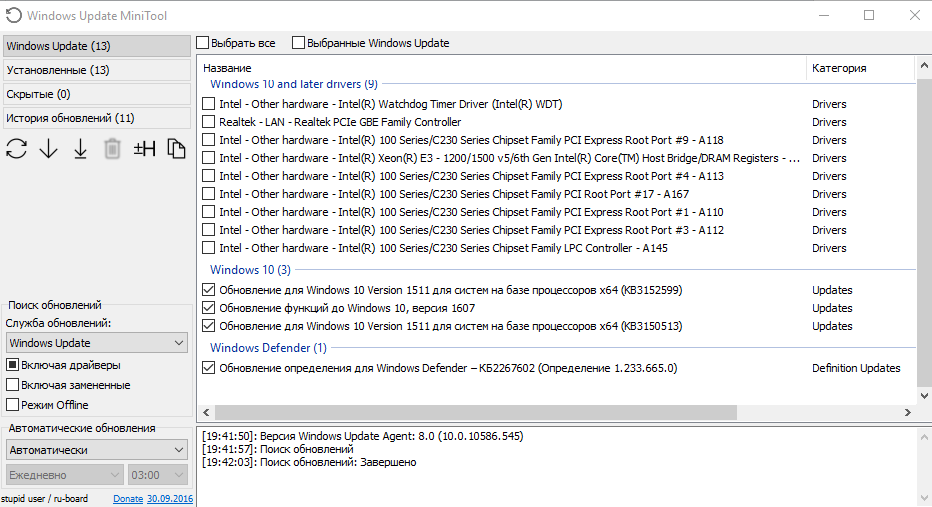Click the refresh check-for-updates icon
The height and width of the screenshot is (507, 932).
tap(17, 149)
